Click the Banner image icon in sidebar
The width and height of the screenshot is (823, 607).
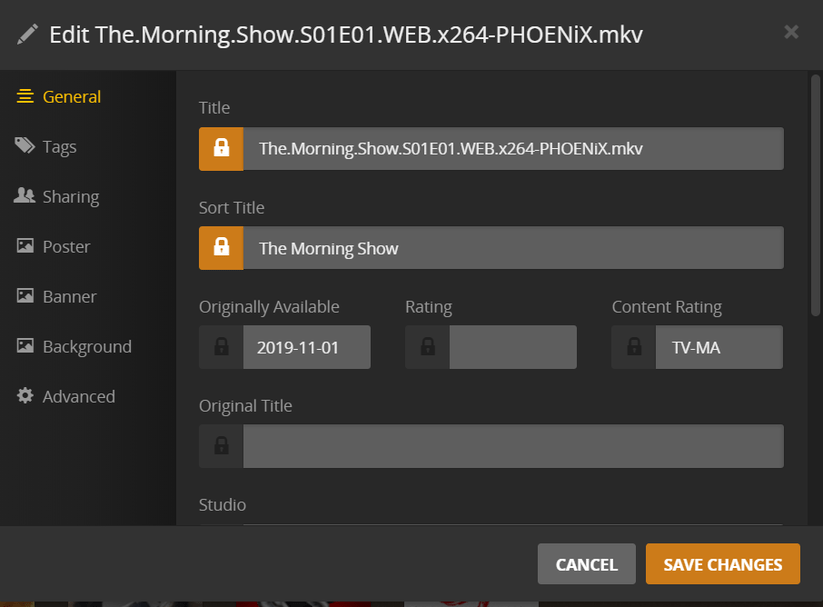pyautogui.click(x=25, y=295)
